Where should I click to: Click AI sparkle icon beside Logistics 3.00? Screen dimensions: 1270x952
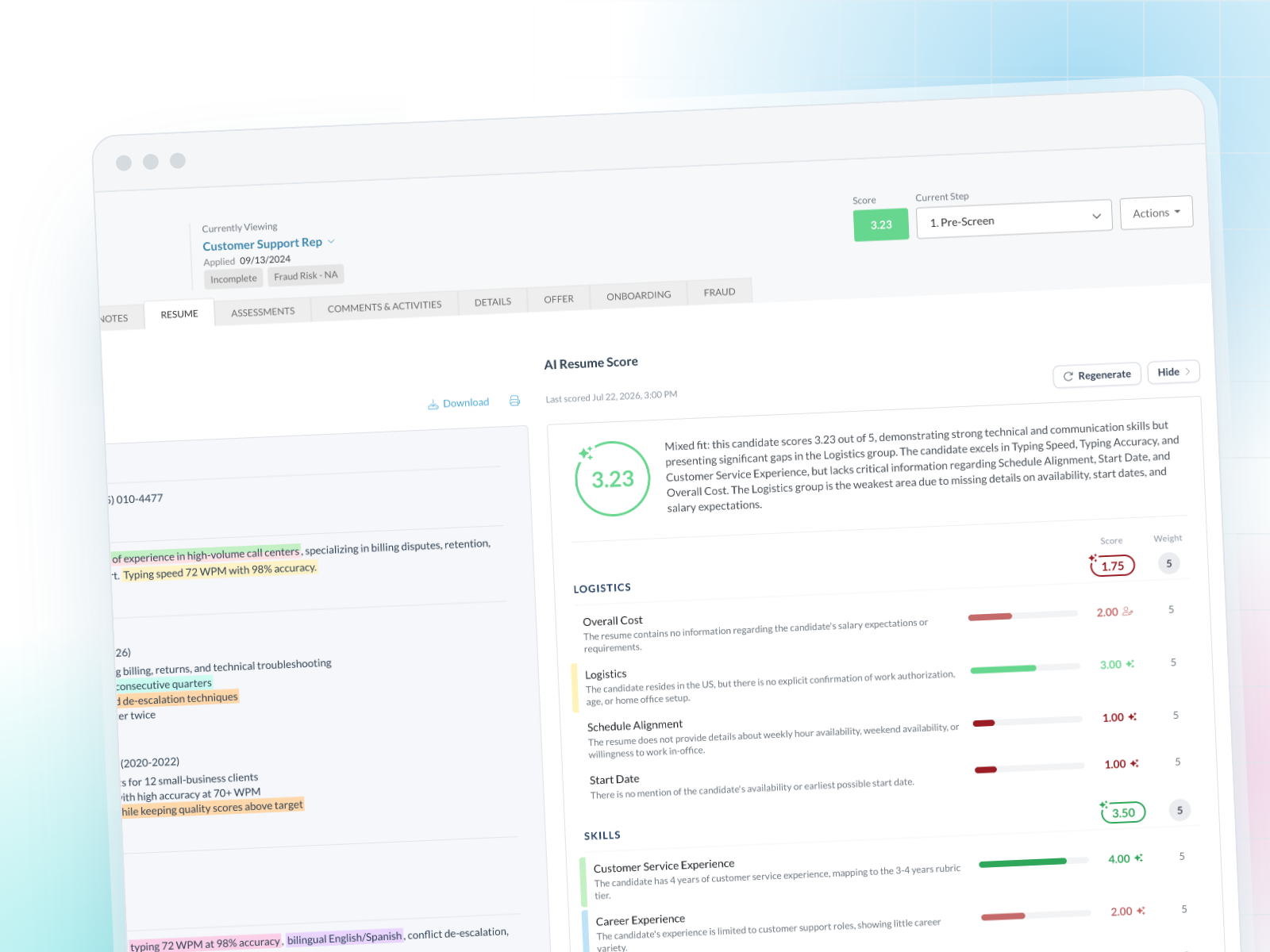[1130, 664]
